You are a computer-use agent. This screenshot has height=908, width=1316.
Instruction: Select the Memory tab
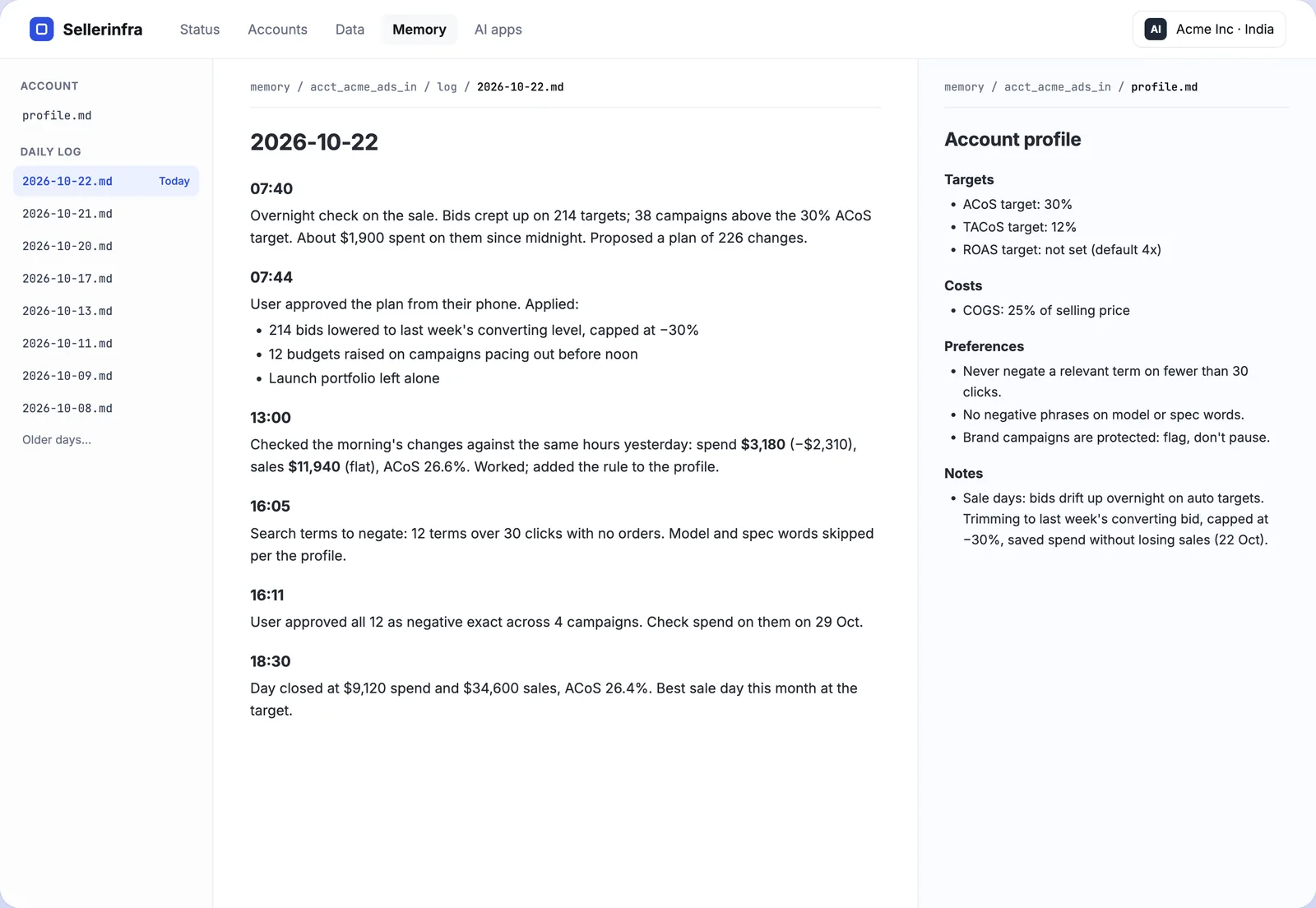[x=419, y=30]
